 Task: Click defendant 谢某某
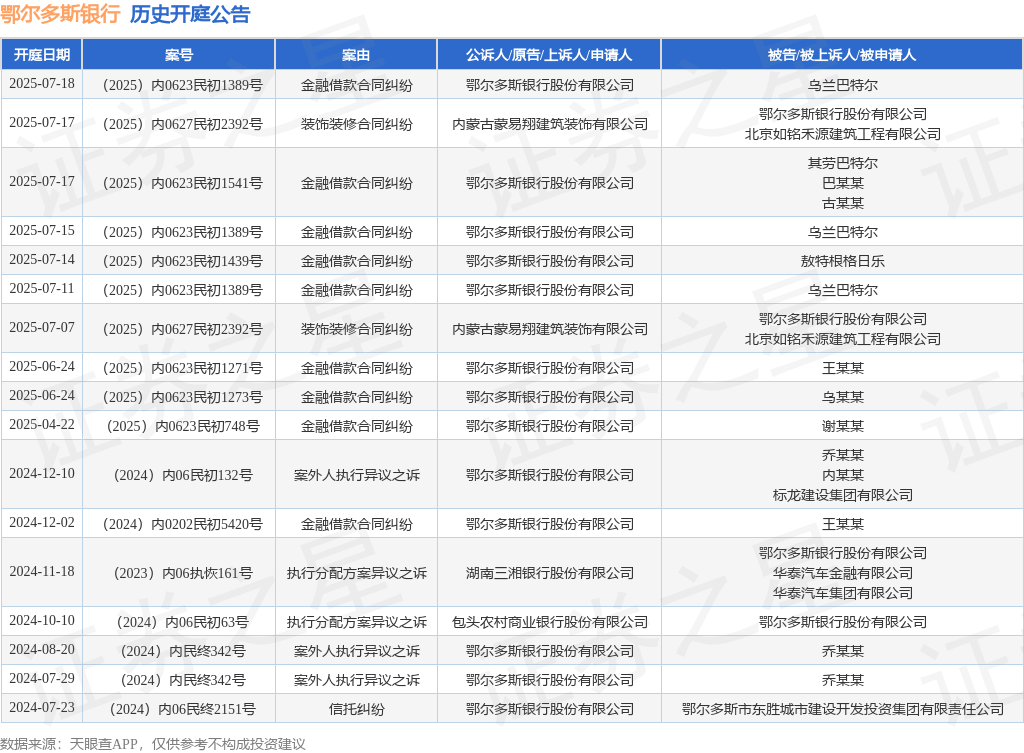(842, 426)
